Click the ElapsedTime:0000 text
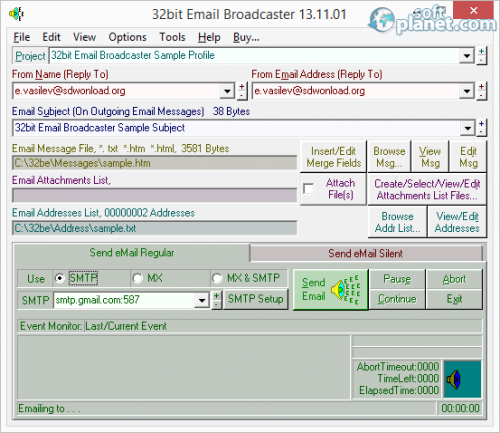This screenshot has height=433, width=500. pos(399,390)
